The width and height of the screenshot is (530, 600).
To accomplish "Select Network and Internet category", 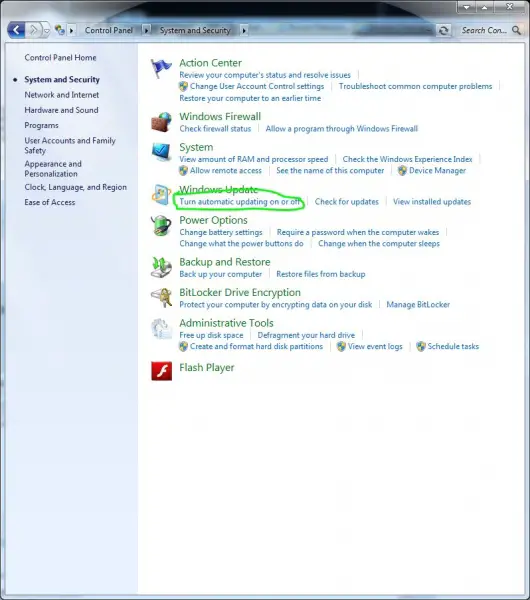I will (62, 95).
